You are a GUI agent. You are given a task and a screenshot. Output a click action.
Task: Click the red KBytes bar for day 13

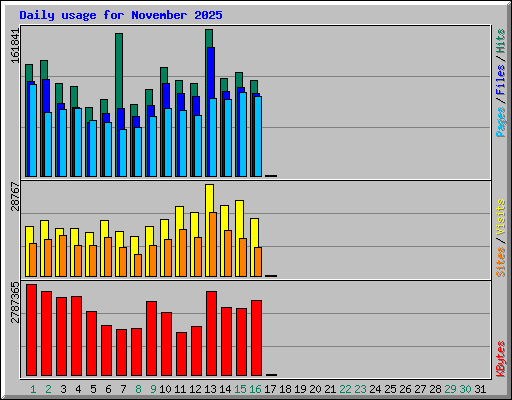(212, 333)
